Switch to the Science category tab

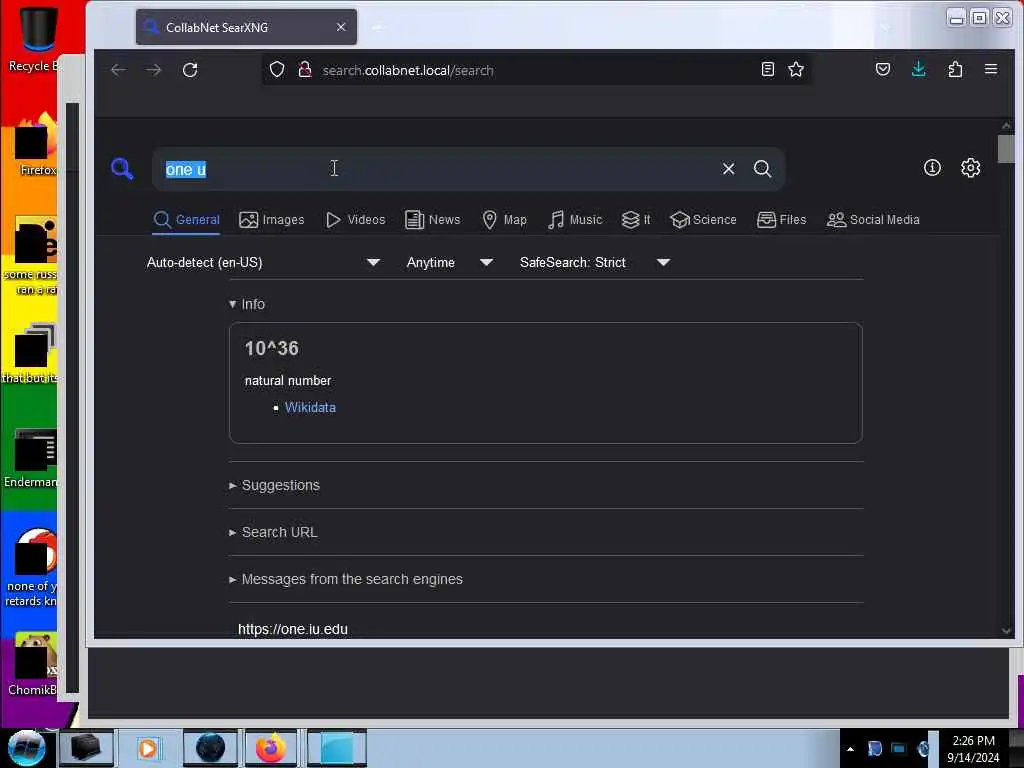(x=703, y=220)
